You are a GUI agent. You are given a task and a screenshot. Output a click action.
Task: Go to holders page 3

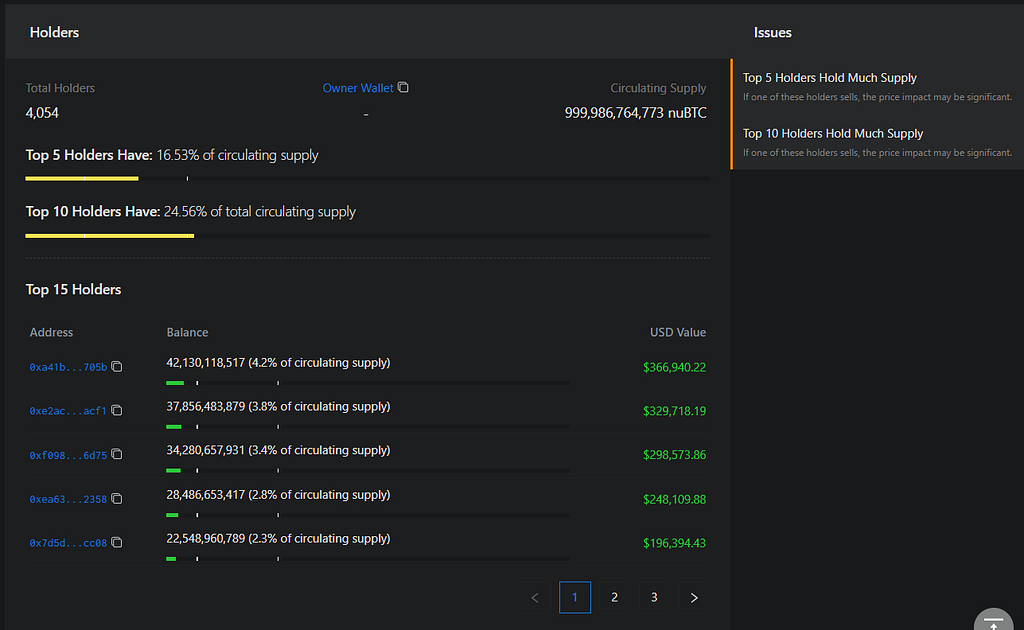[x=654, y=597]
